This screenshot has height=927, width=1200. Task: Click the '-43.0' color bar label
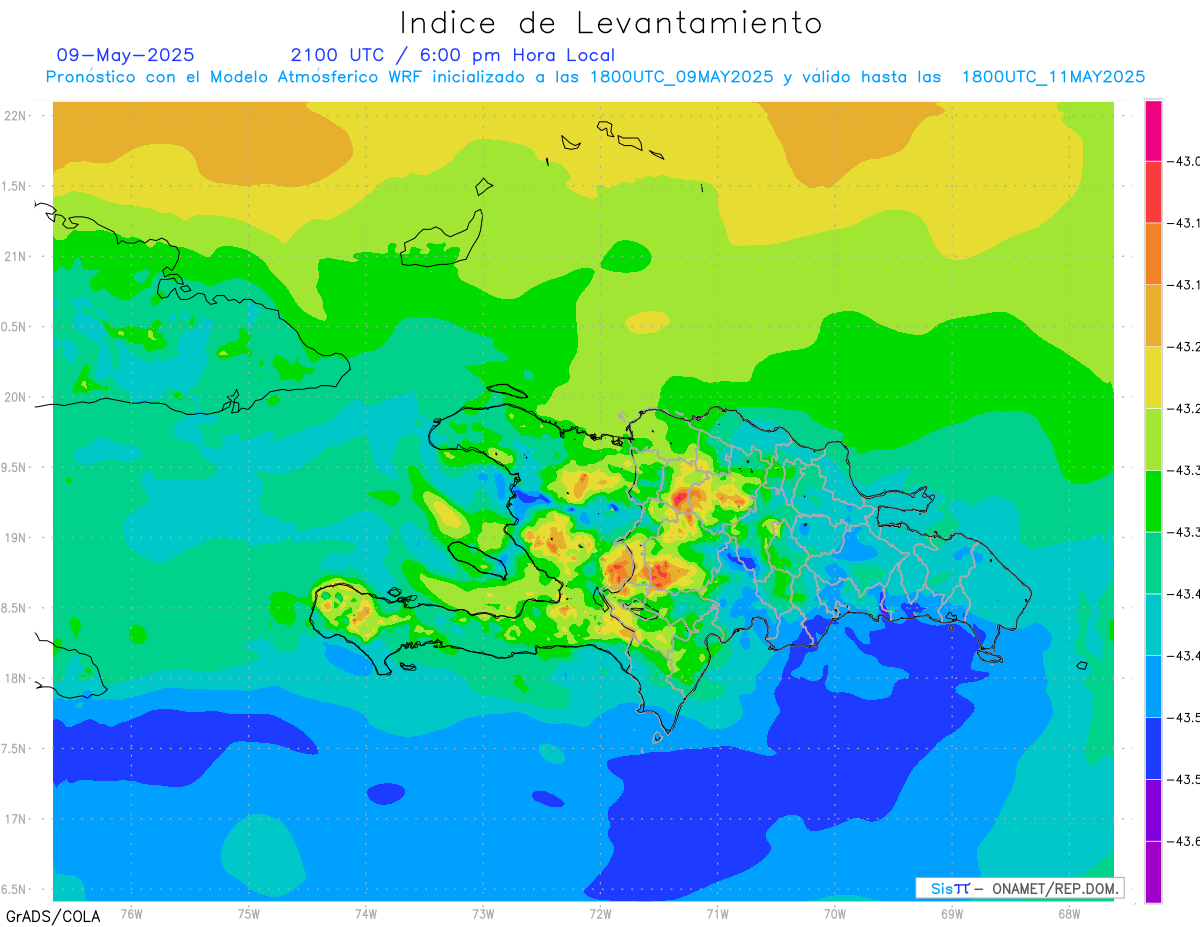point(1183,162)
